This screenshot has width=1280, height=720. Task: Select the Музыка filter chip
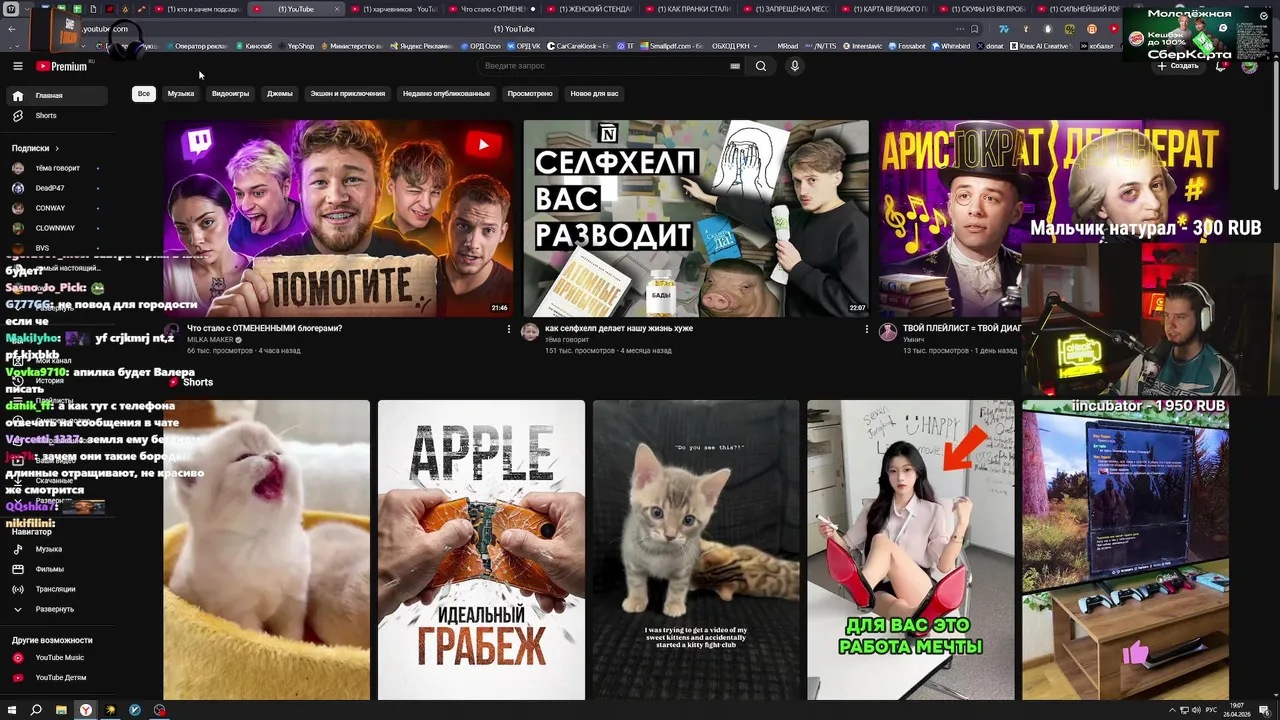point(181,94)
